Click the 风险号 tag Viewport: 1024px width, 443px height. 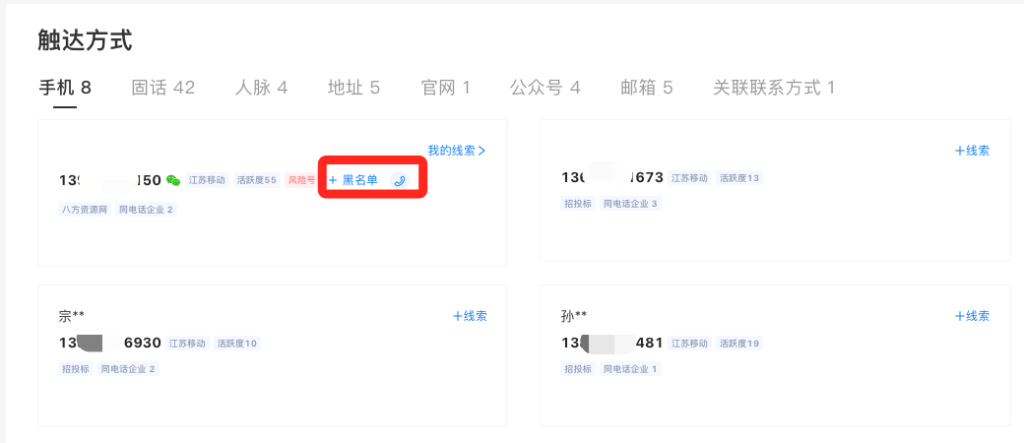click(x=301, y=180)
